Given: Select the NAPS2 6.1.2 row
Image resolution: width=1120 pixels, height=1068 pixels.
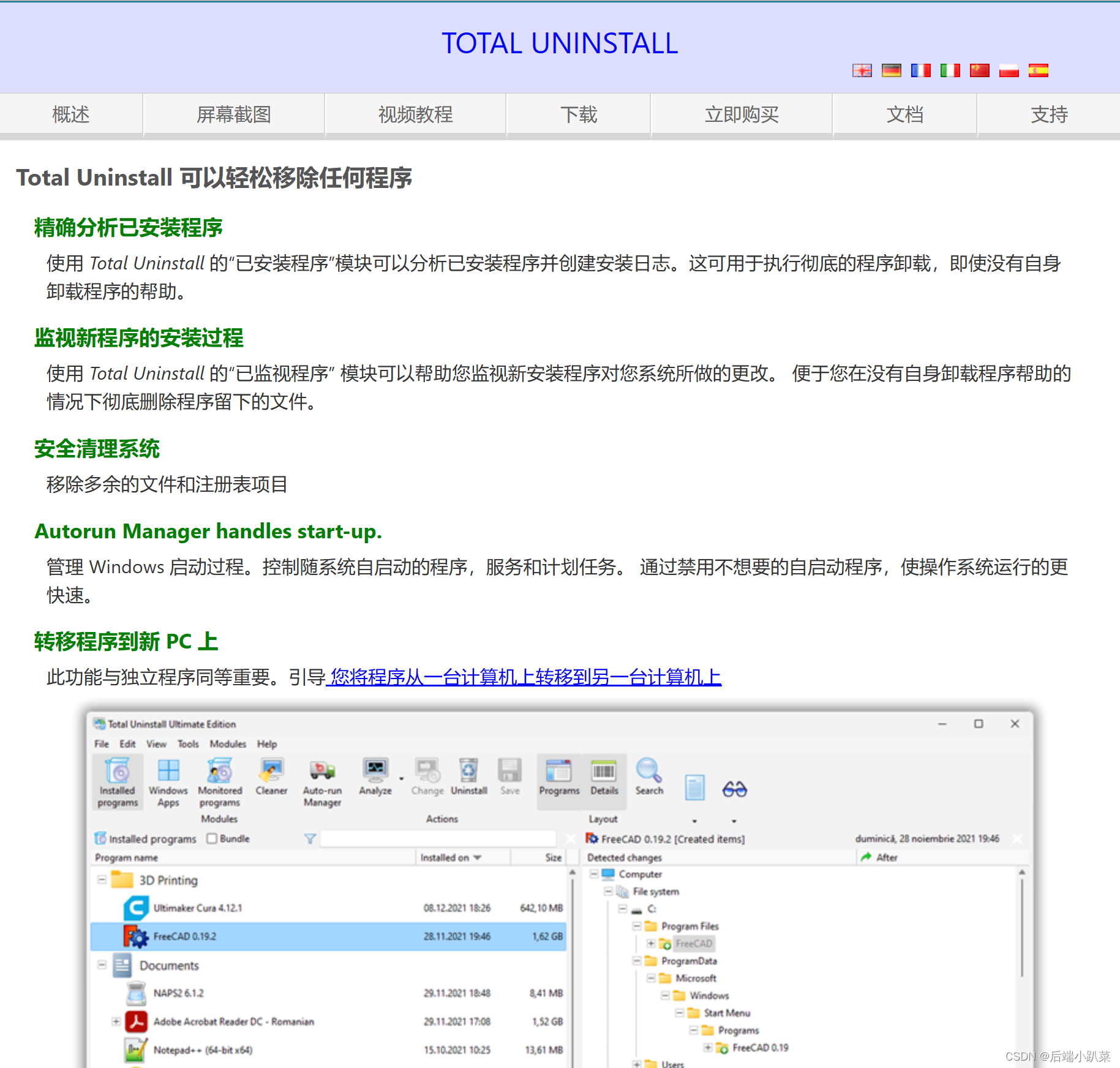Looking at the screenshot, I should [329, 993].
